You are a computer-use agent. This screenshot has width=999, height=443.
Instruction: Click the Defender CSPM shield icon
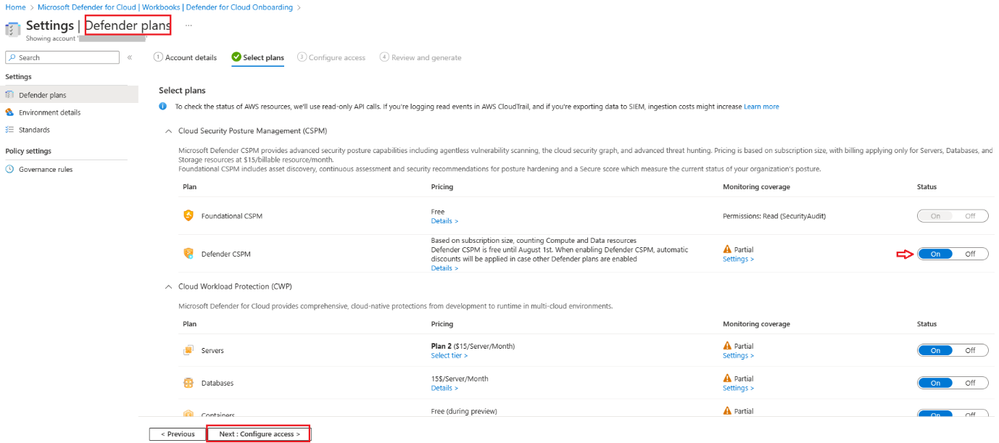pyautogui.click(x=188, y=254)
